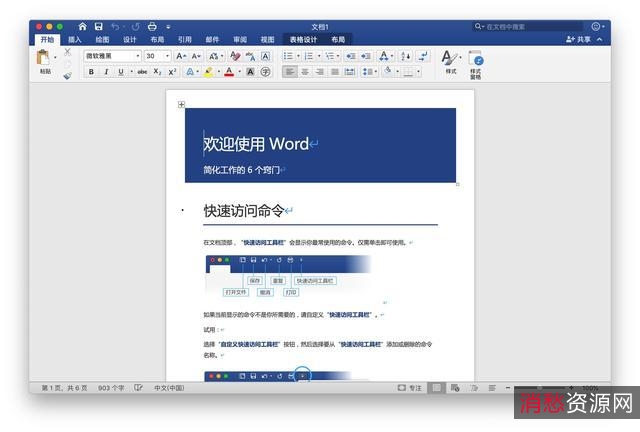640x432 pixels.
Task: Toggle underline formatting
Action: click(121, 72)
